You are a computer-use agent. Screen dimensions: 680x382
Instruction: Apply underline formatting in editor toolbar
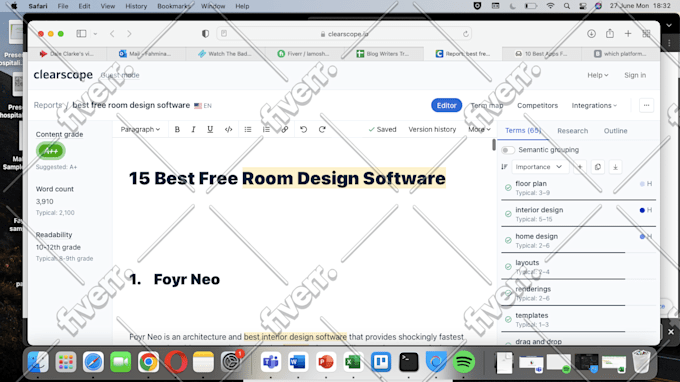tap(210, 129)
